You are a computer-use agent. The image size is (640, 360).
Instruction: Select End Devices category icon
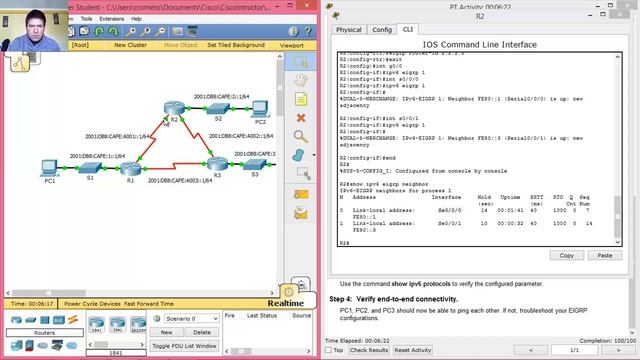tap(16, 346)
